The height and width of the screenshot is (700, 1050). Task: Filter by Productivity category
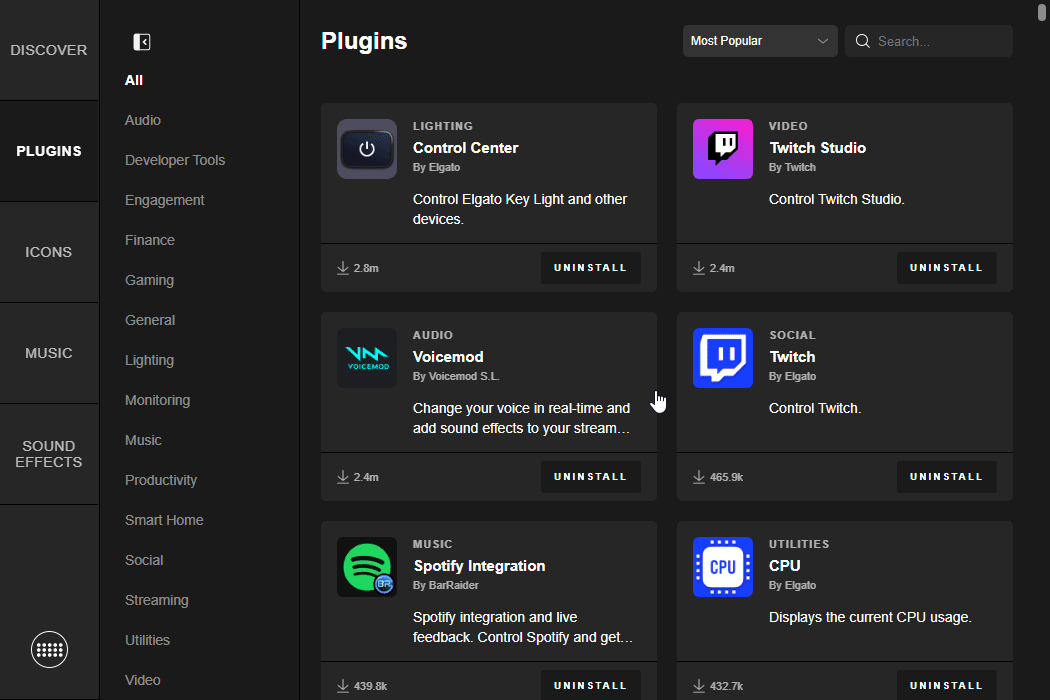pyautogui.click(x=161, y=480)
